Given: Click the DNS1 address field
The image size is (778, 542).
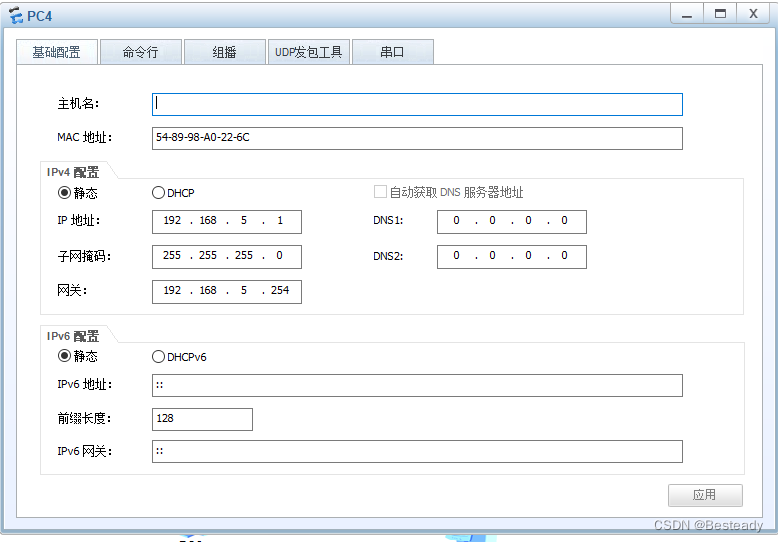Looking at the screenshot, I should pos(512,221).
